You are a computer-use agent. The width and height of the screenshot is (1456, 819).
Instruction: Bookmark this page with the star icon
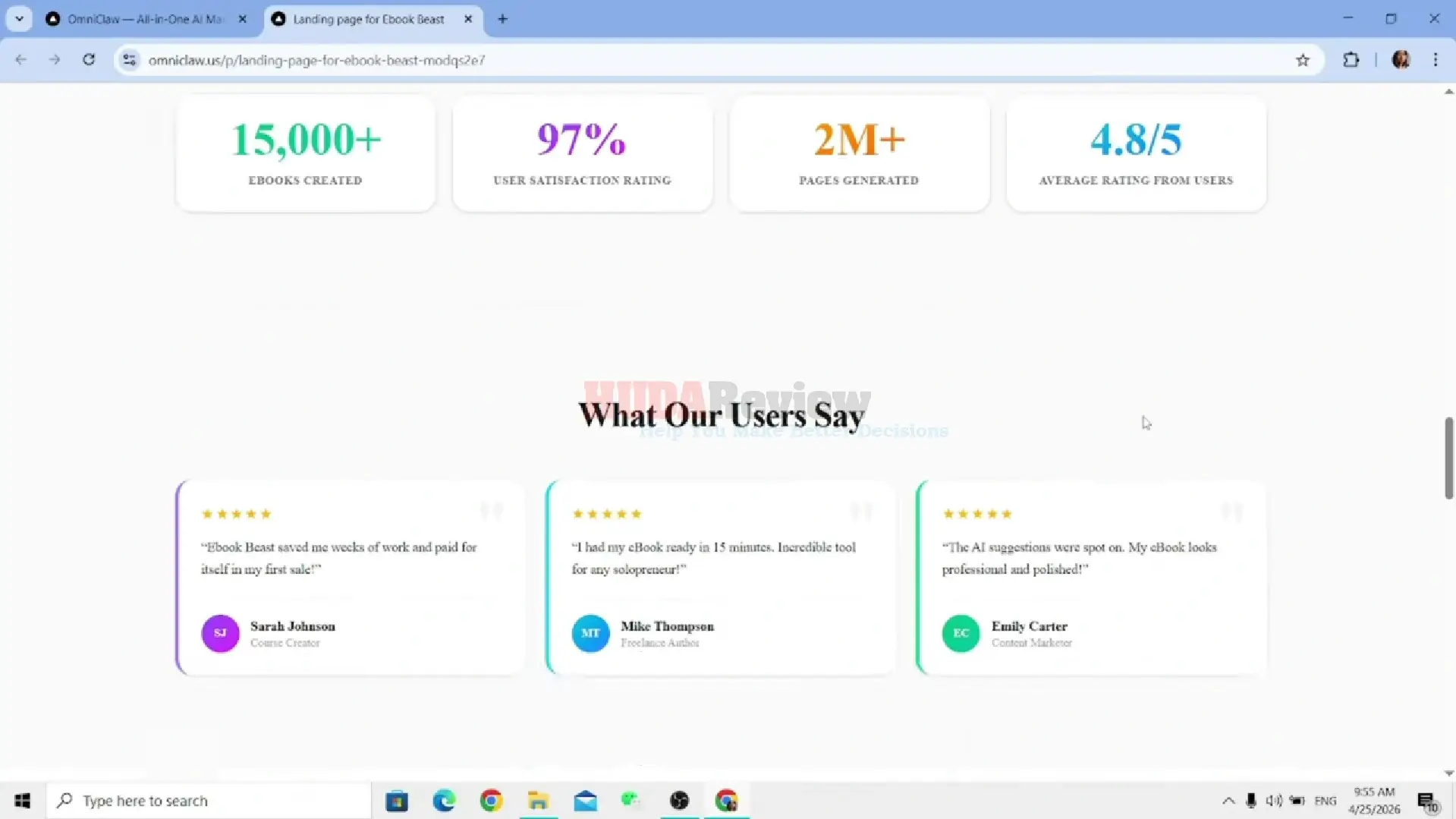click(1303, 60)
